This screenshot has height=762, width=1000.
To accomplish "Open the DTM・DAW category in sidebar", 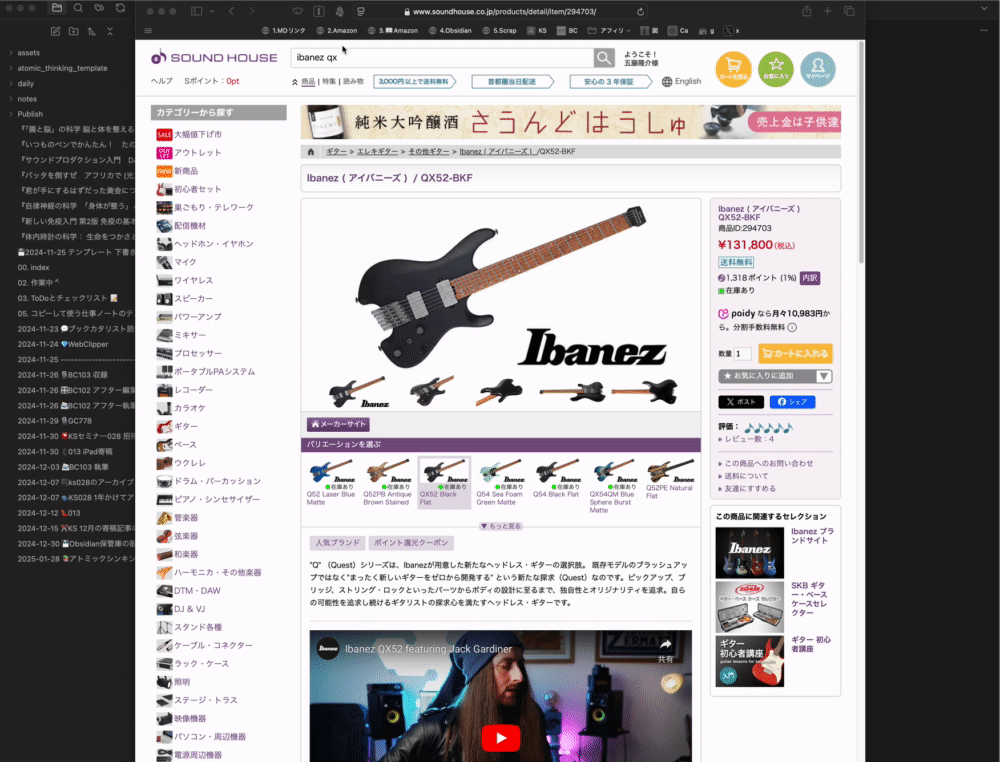I will tap(197, 591).
